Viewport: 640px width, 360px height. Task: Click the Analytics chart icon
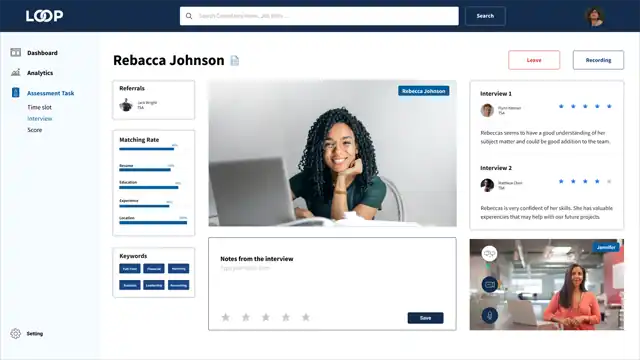(16, 72)
